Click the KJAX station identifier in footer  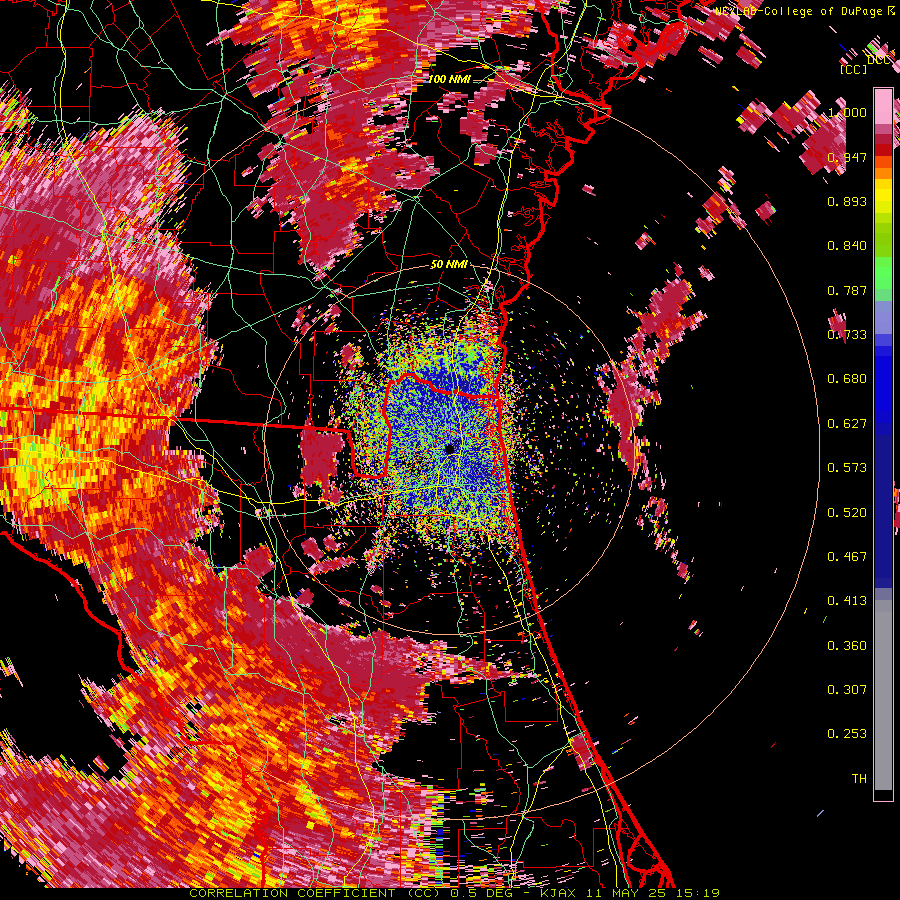coord(559,893)
